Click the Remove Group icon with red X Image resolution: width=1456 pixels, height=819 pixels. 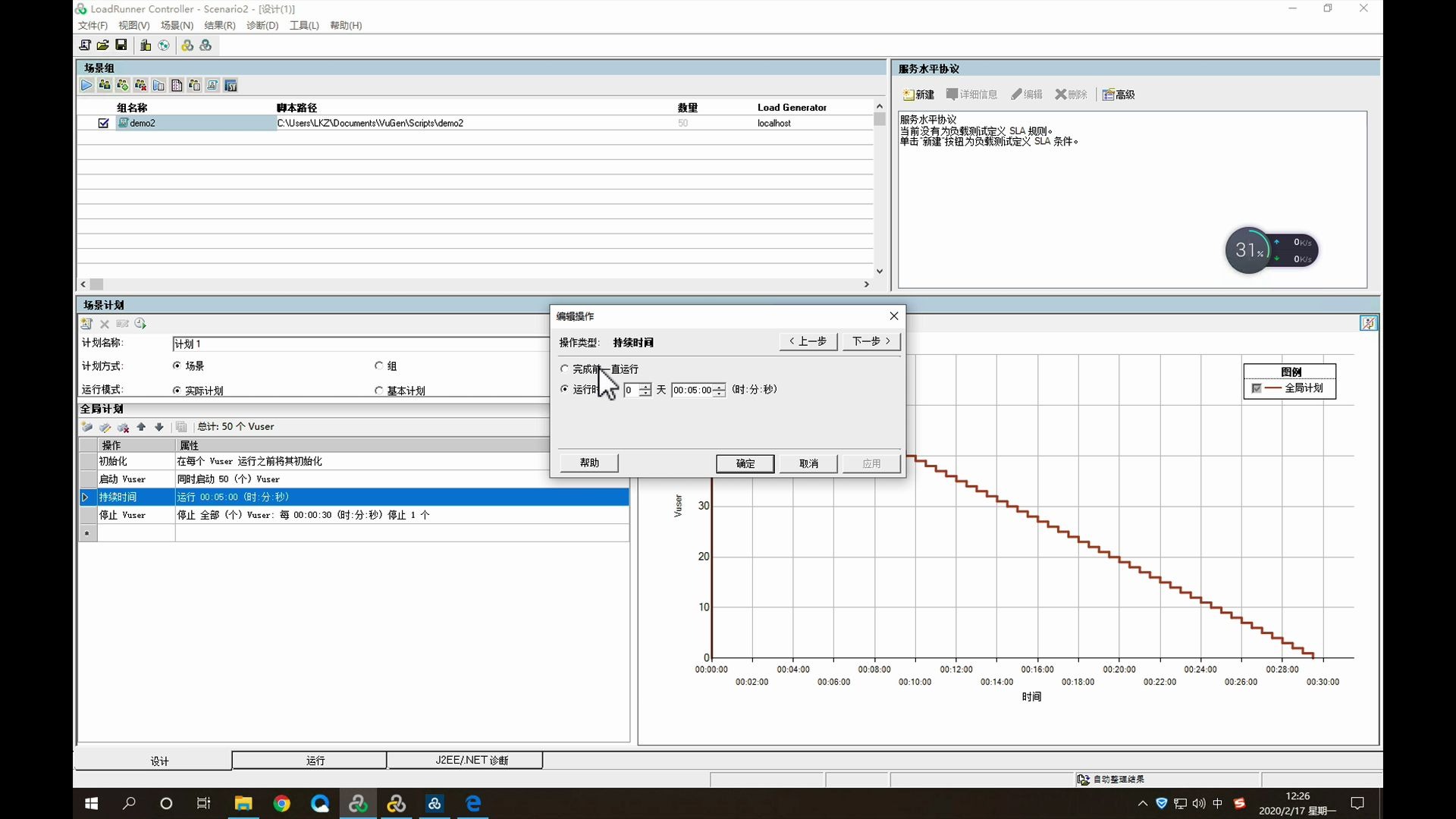(x=140, y=86)
